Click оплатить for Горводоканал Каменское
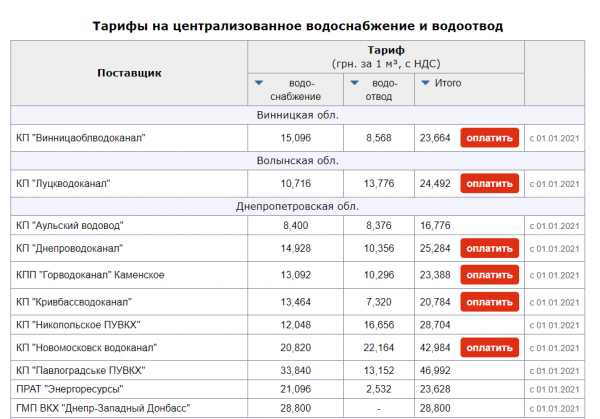The width and height of the screenshot is (600, 419). (x=489, y=275)
